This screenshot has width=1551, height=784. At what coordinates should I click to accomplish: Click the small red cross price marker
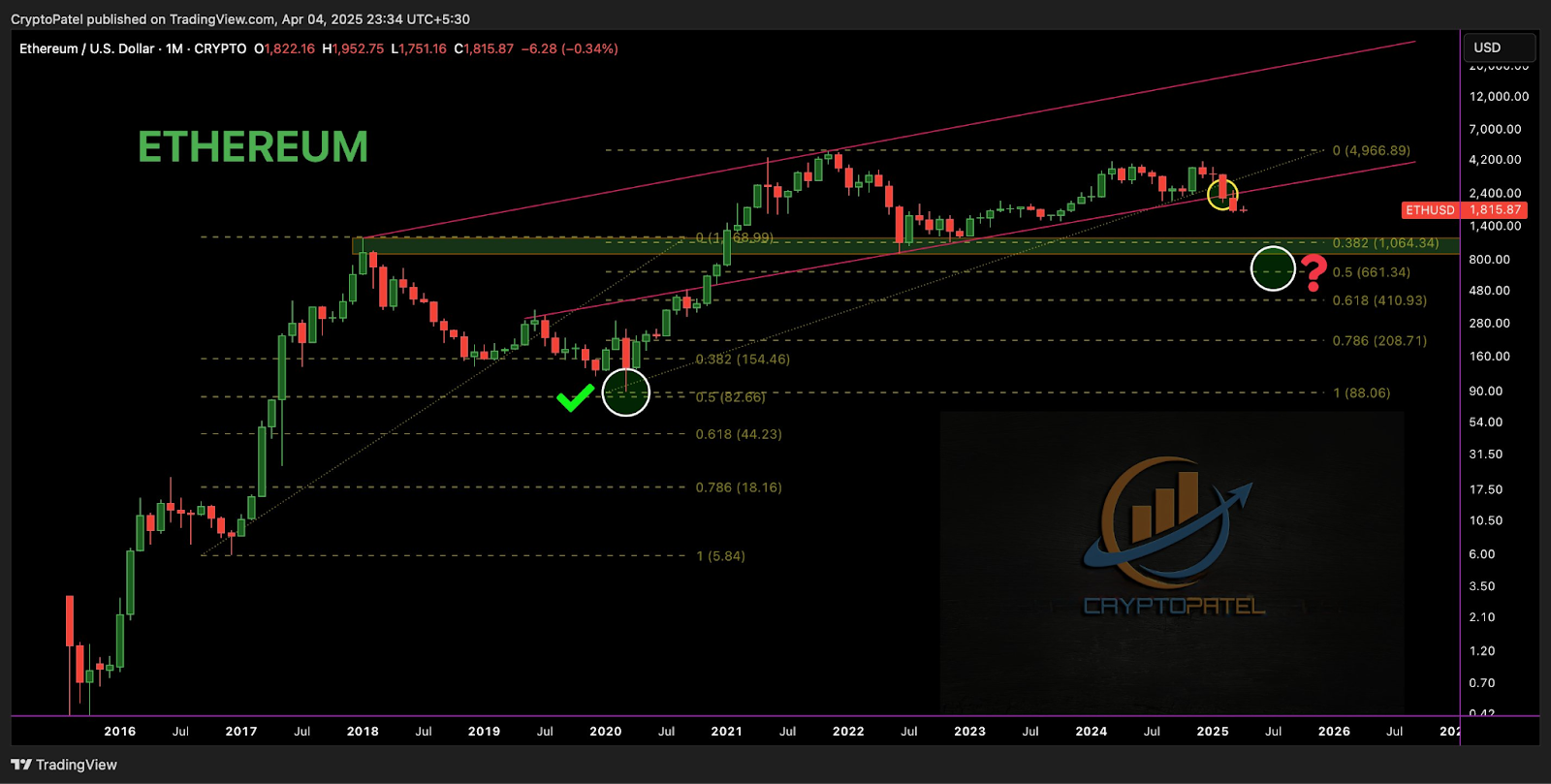point(1243,209)
